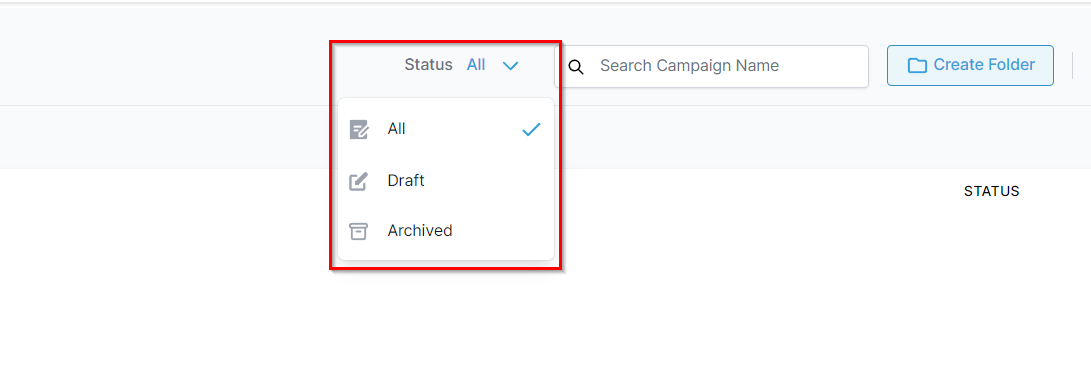This screenshot has width=1091, height=388.
Task: Click the word Archived in the dropdown
Action: tap(420, 231)
